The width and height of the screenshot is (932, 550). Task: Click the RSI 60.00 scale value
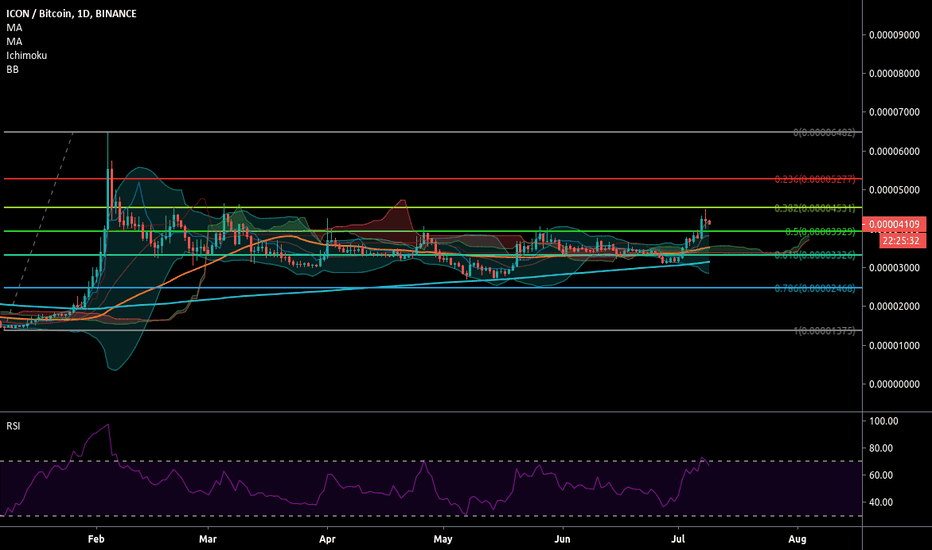click(x=881, y=475)
